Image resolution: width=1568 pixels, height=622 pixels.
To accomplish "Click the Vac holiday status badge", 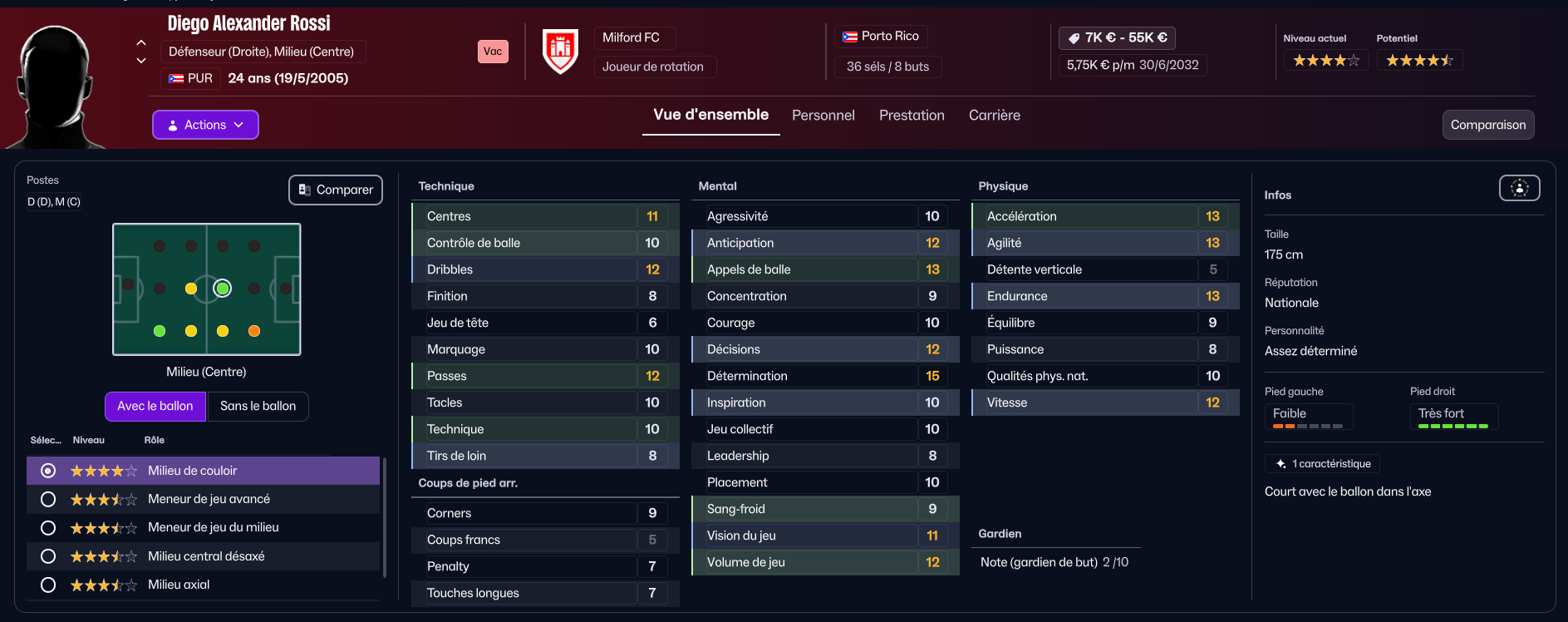I will (493, 52).
